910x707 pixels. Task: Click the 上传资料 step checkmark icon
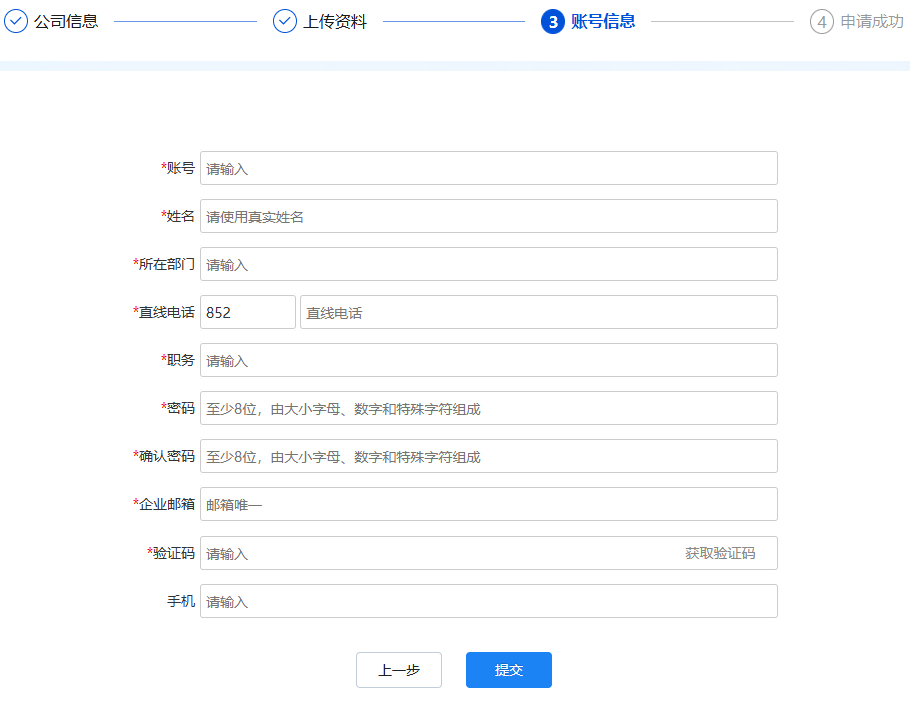coord(285,21)
